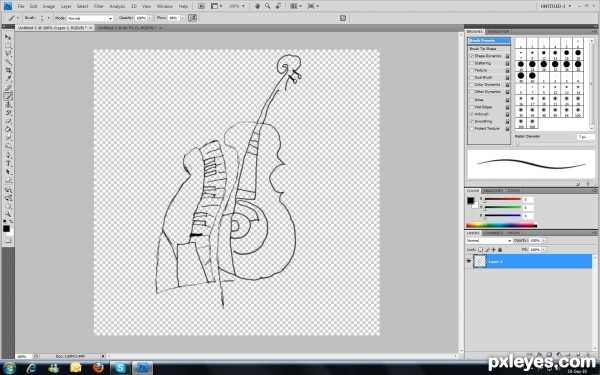Viewport: 600px width, 375px height.
Task: Select the Brush tool in the toolbox
Action: [x=8, y=96]
